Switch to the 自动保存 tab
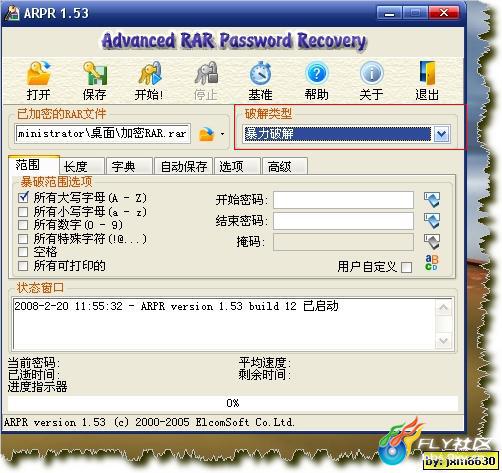502x473 pixels. (x=183, y=166)
